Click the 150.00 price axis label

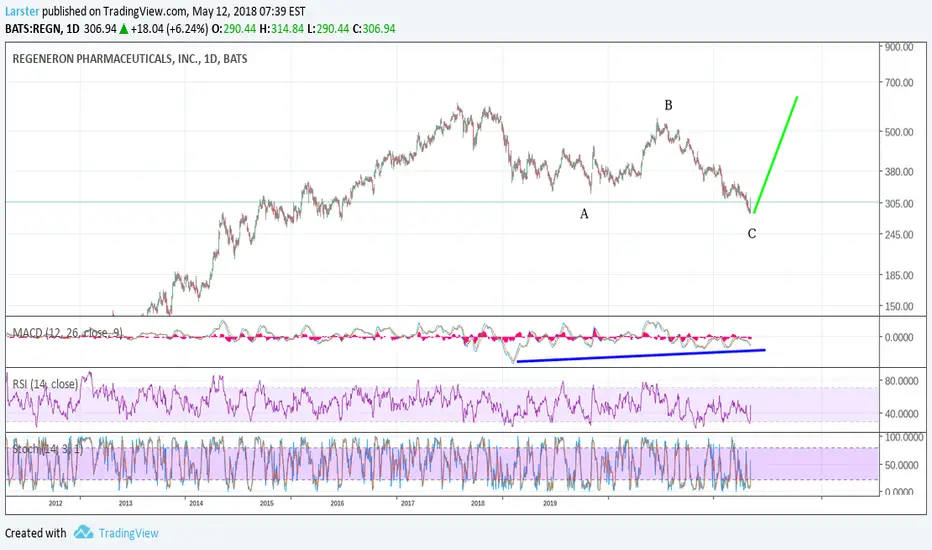899,306
